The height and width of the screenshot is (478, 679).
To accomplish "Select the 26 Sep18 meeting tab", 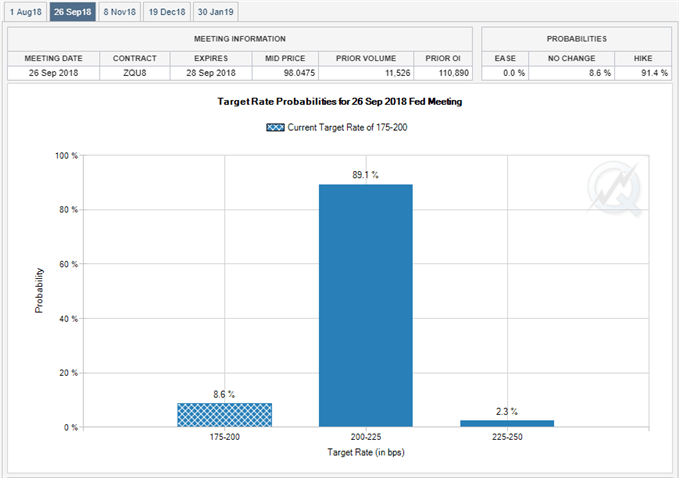I will click(x=72, y=12).
